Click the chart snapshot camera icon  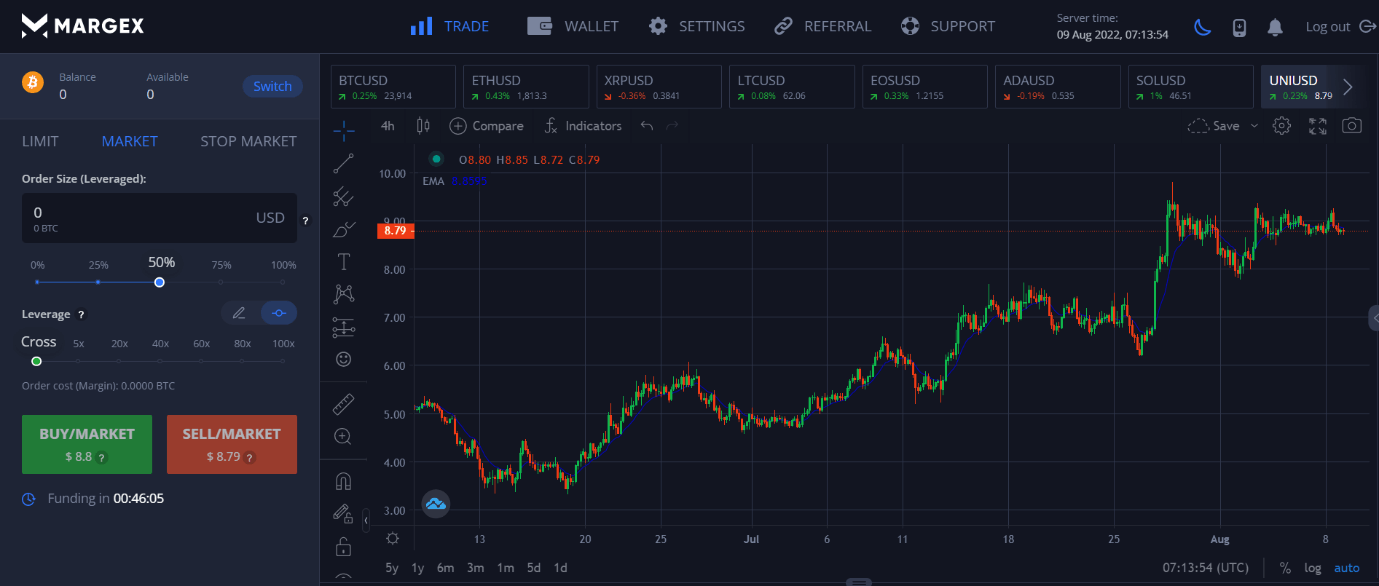click(1351, 126)
